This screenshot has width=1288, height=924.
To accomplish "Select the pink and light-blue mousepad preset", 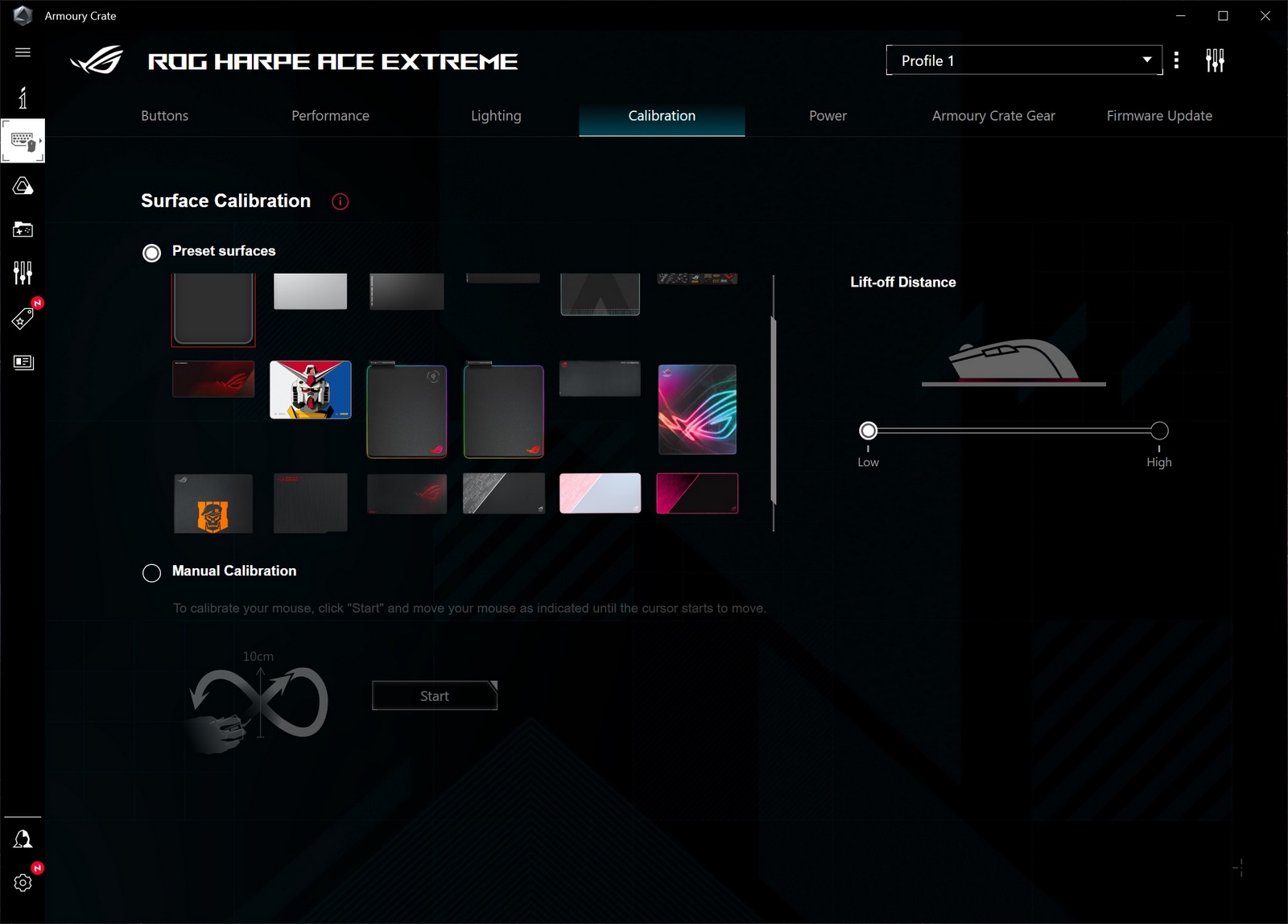I will point(601,493).
